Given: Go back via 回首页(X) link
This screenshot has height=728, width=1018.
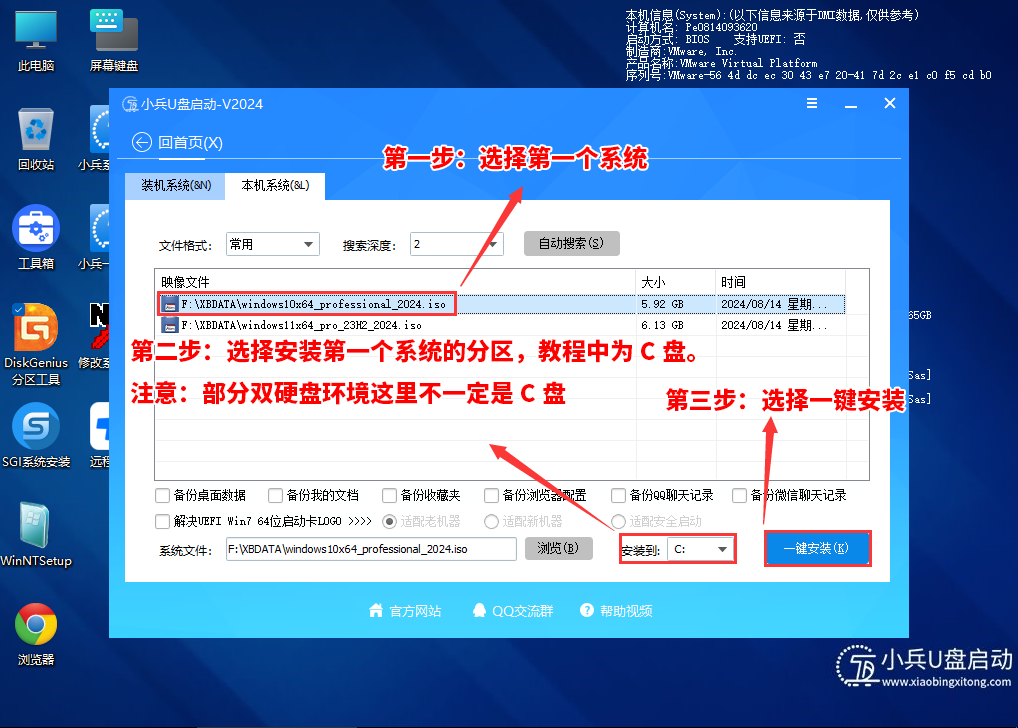Looking at the screenshot, I should [x=190, y=143].
